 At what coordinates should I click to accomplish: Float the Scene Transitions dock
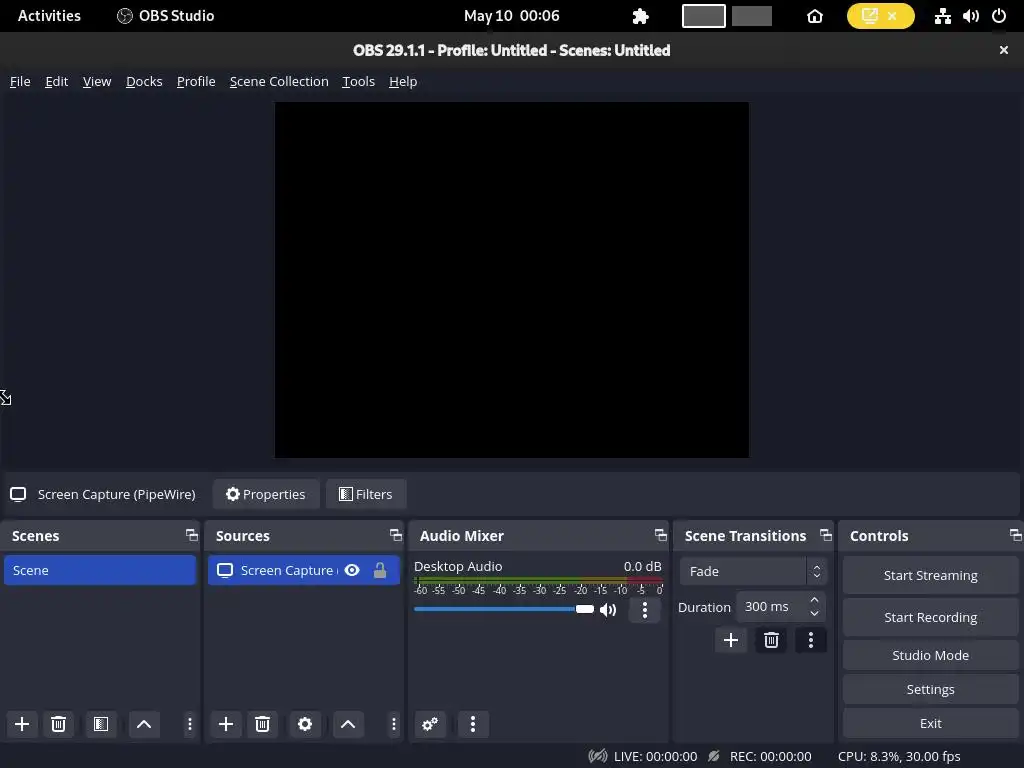[x=825, y=535]
